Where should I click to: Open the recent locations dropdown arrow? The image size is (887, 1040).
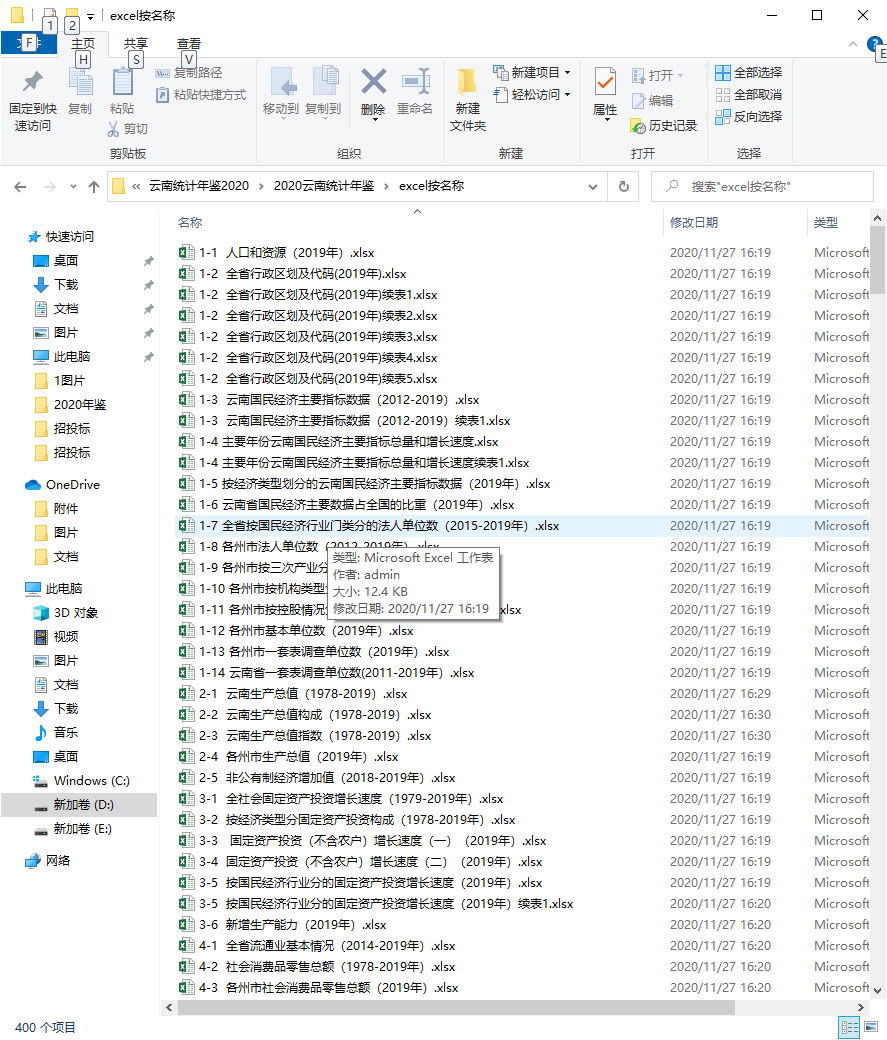coord(73,187)
